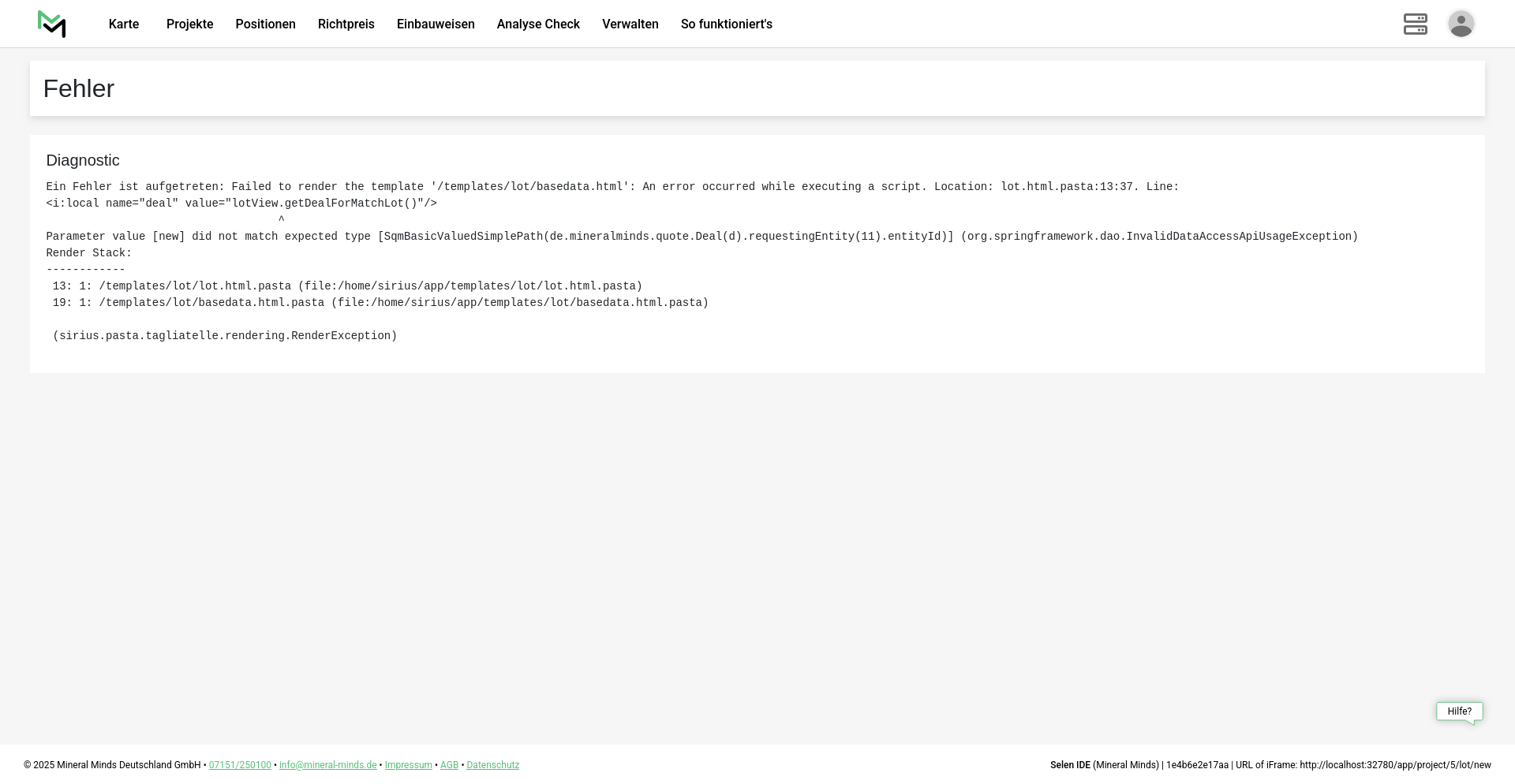
Task: Click the iFrame URL text in footer
Action: 1394,765
